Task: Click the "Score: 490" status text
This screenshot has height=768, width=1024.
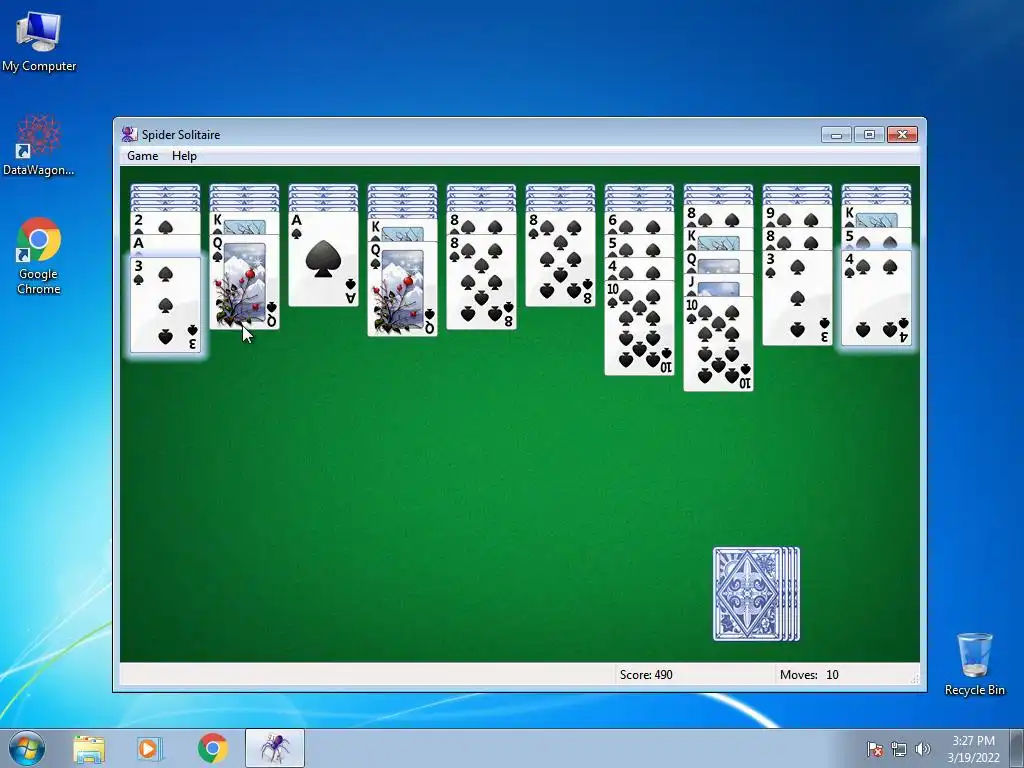Action: [x=646, y=675]
